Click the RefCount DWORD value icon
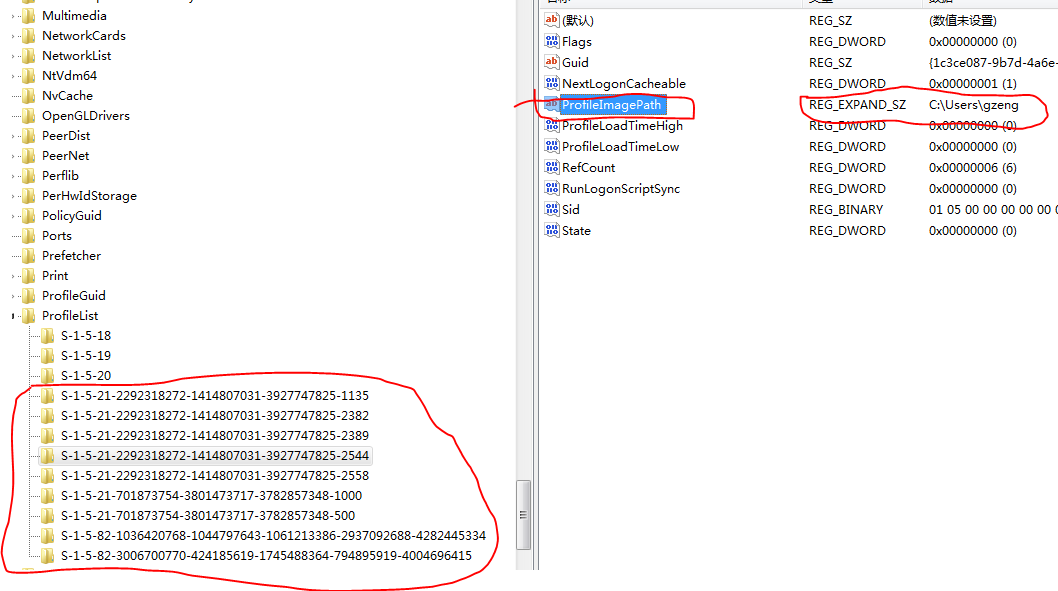Image resolution: width=1058 pixels, height=591 pixels. 551,167
